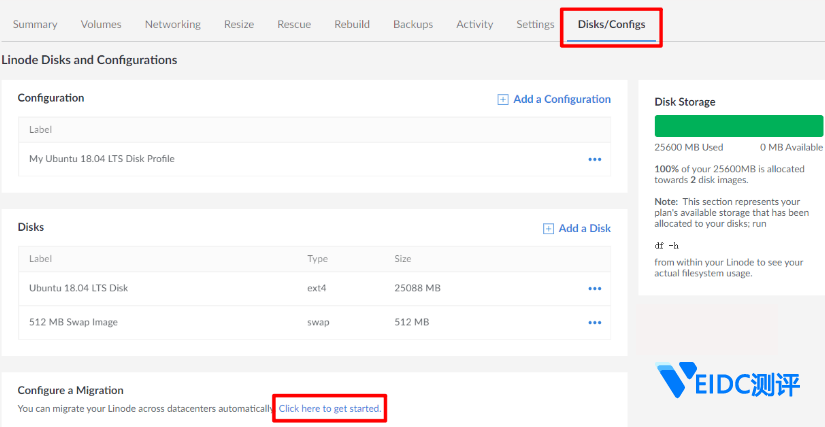Screen dimensions: 825x427
Task: Select the Resize tab
Action: (x=238, y=25)
